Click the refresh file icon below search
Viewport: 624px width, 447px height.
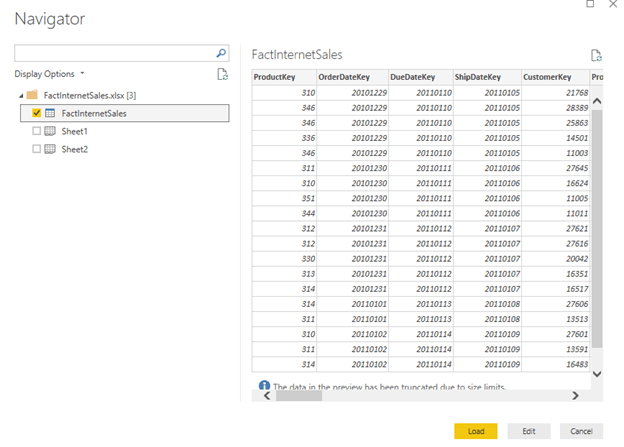223,74
